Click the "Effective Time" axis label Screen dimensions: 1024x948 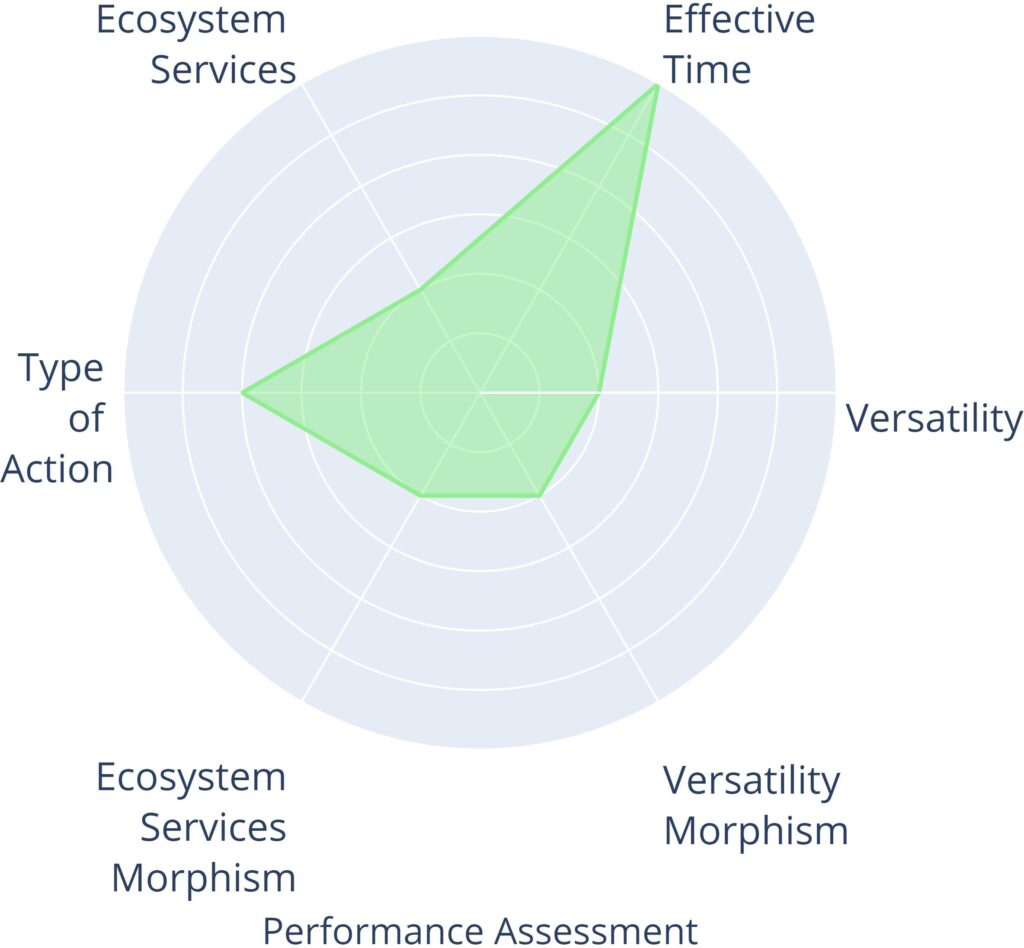pyautogui.click(x=739, y=44)
